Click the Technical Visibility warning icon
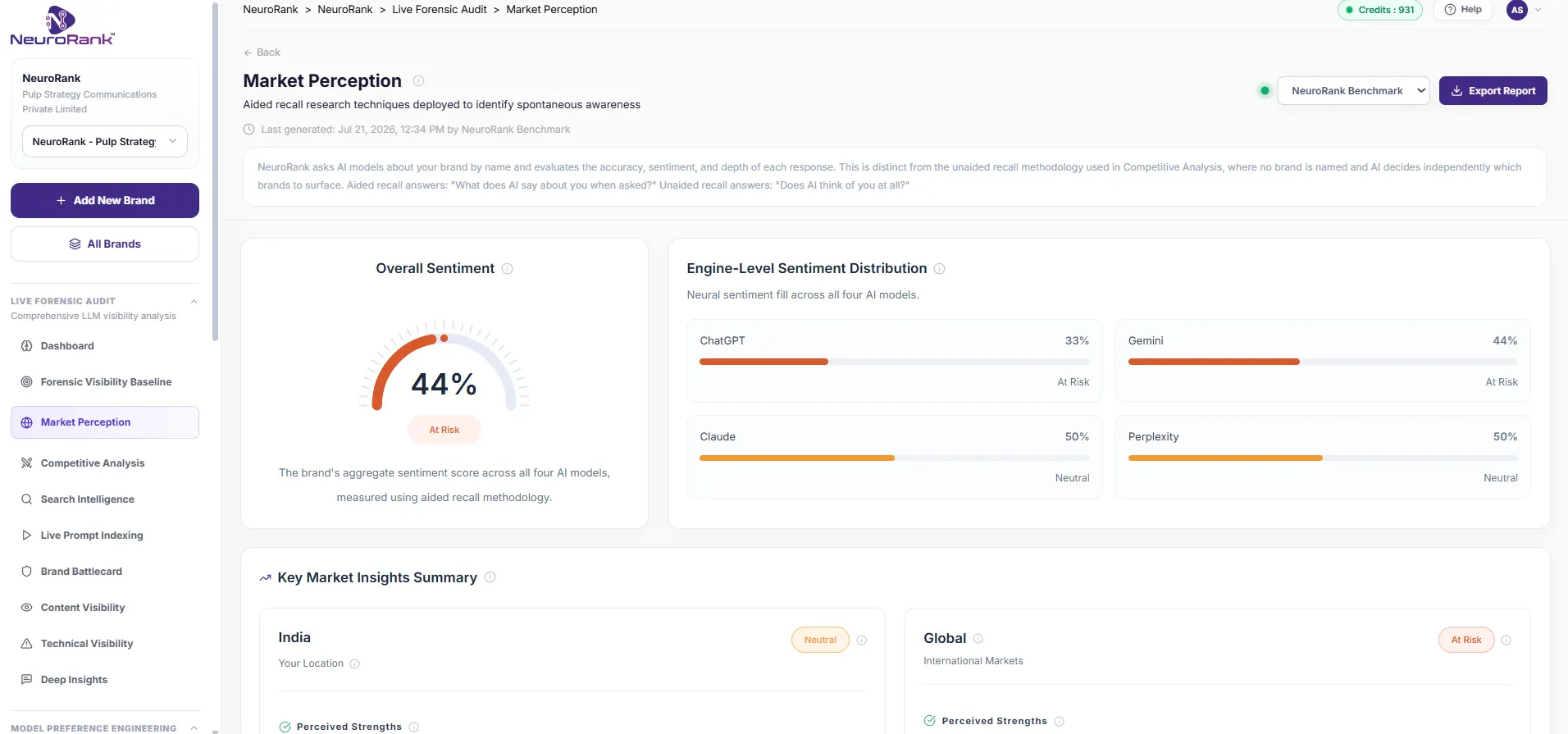Viewport: 1568px width, 734px height. (x=26, y=644)
